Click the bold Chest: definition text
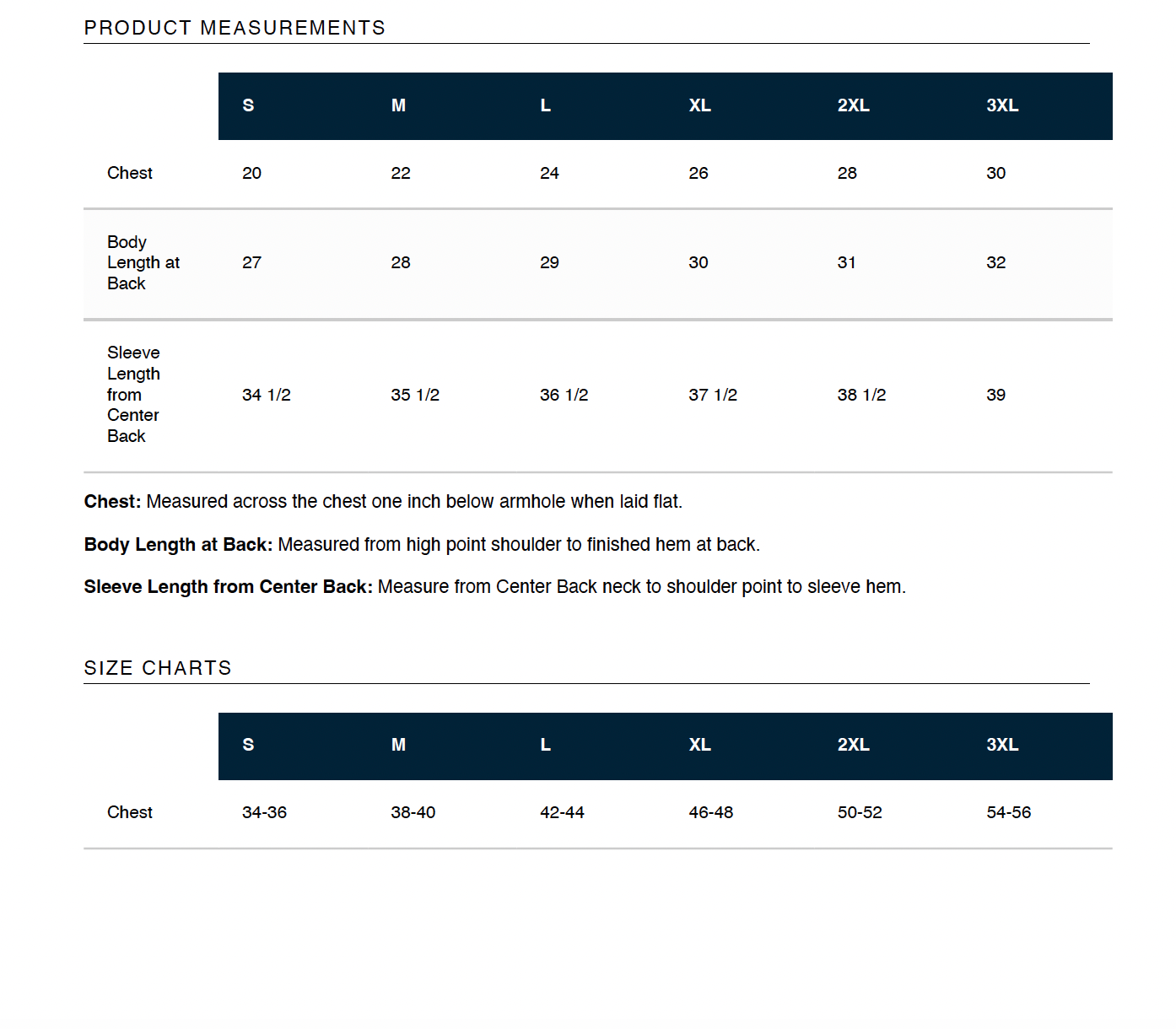 113,502
